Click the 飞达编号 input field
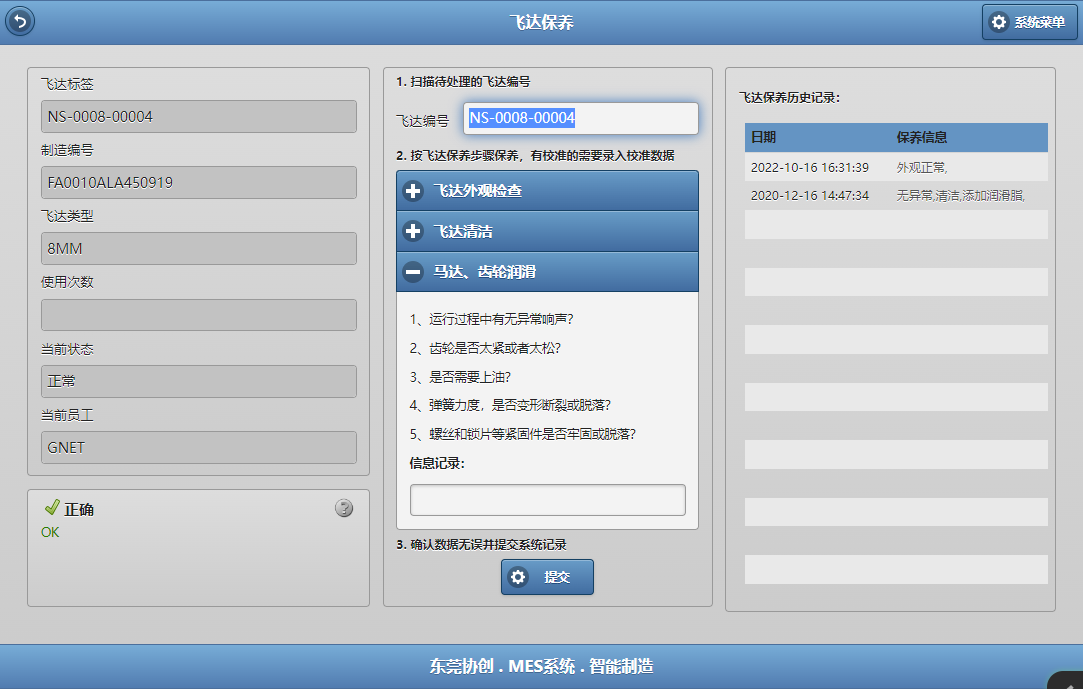 pos(580,119)
